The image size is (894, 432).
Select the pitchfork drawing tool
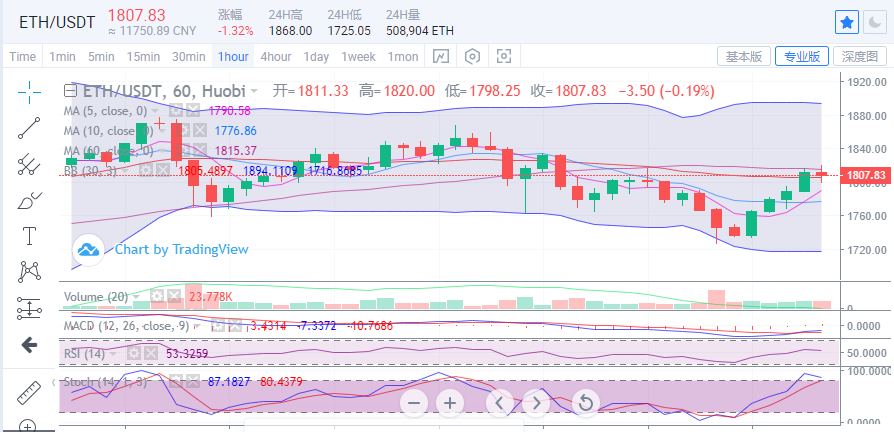28,164
